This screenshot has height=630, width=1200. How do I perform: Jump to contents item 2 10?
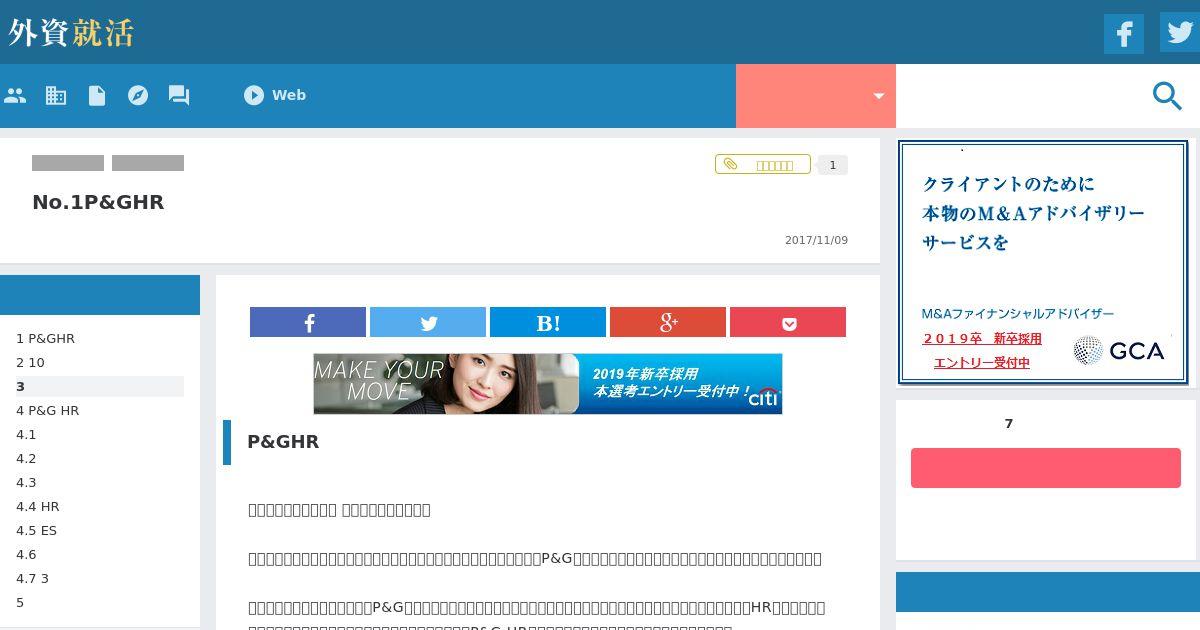tap(30, 362)
